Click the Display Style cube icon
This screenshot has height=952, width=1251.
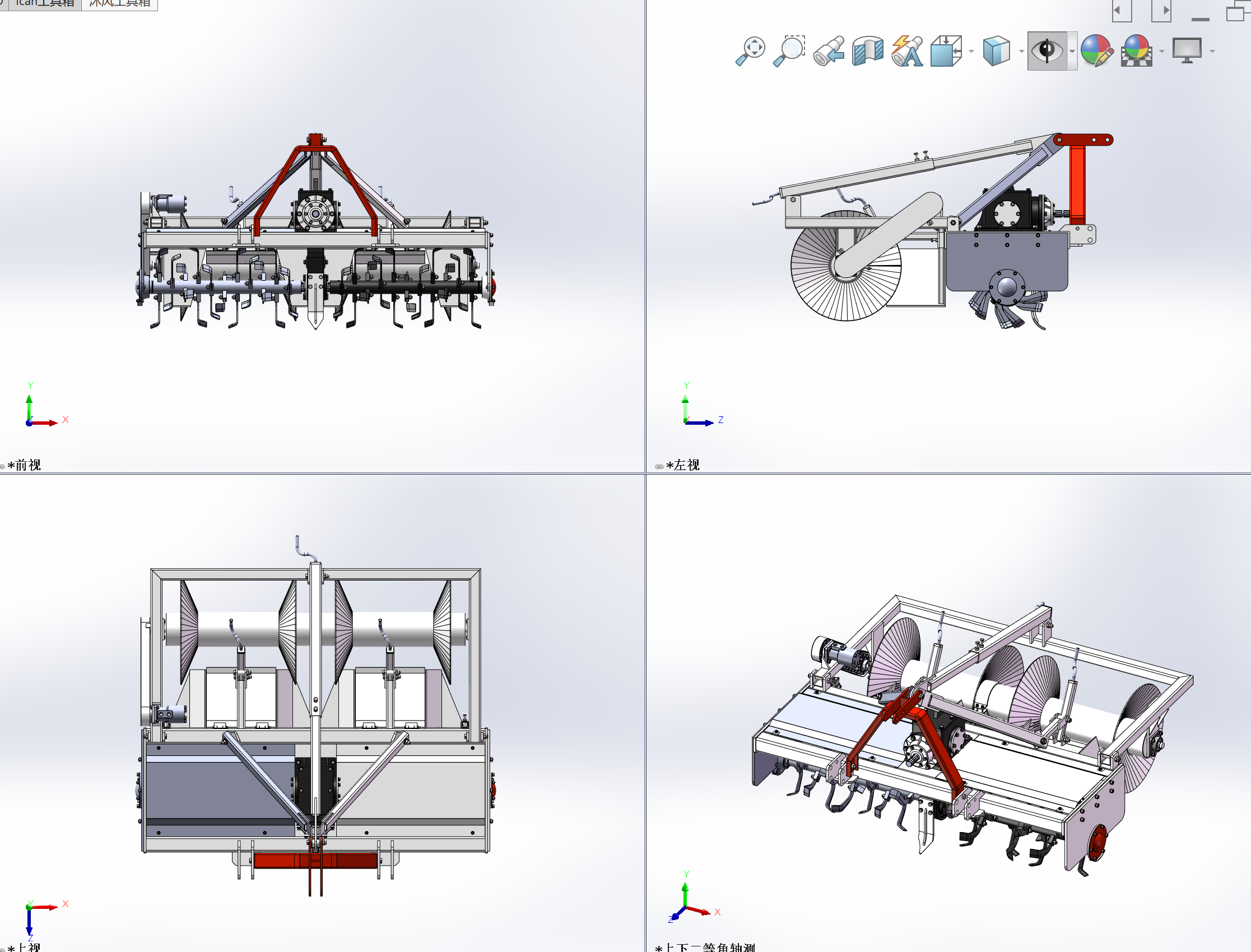pyautogui.click(x=996, y=52)
